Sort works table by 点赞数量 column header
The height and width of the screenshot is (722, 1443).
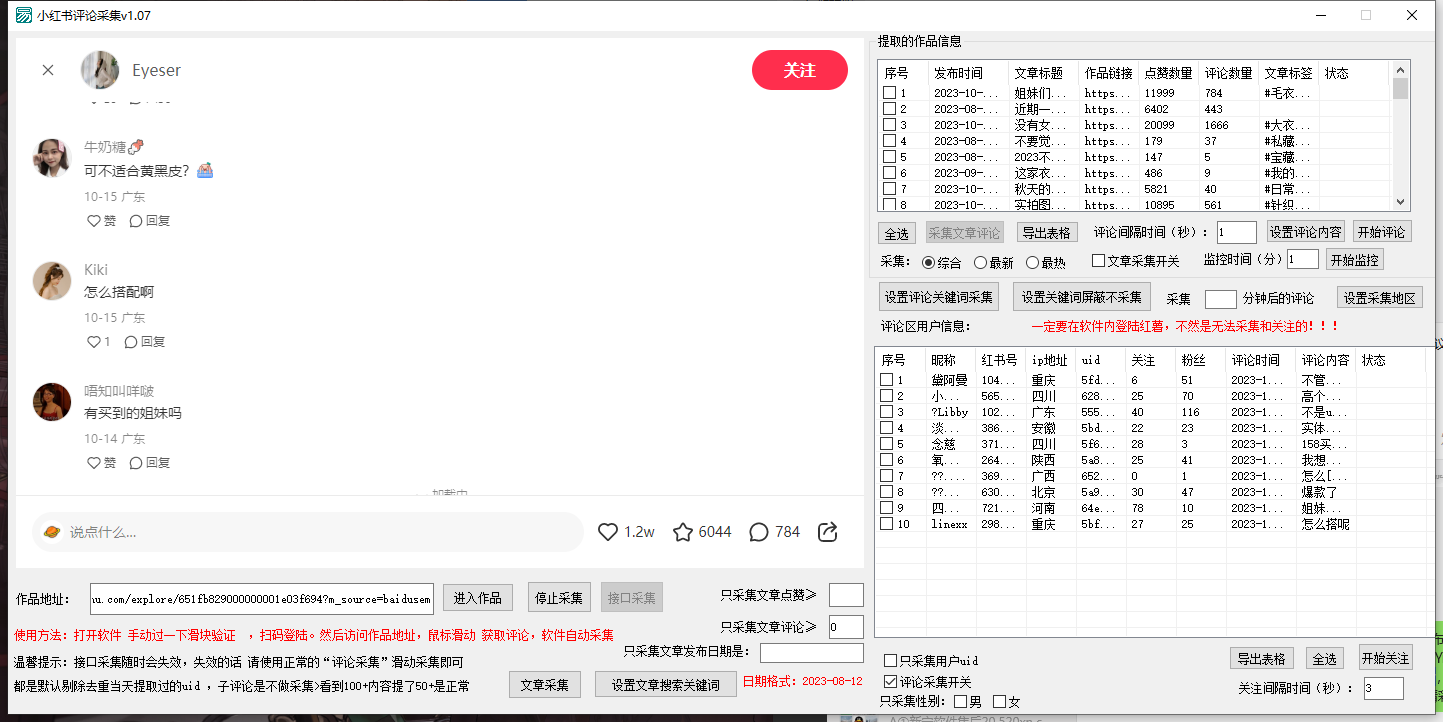point(1169,73)
